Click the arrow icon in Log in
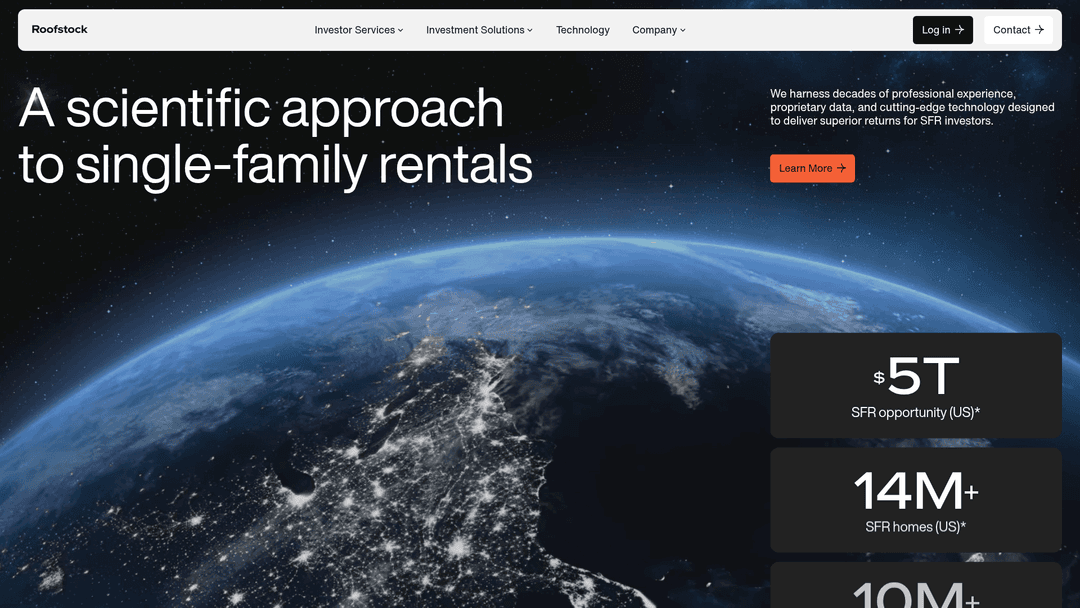Screen dimensions: 1080x608 coord(959,30)
